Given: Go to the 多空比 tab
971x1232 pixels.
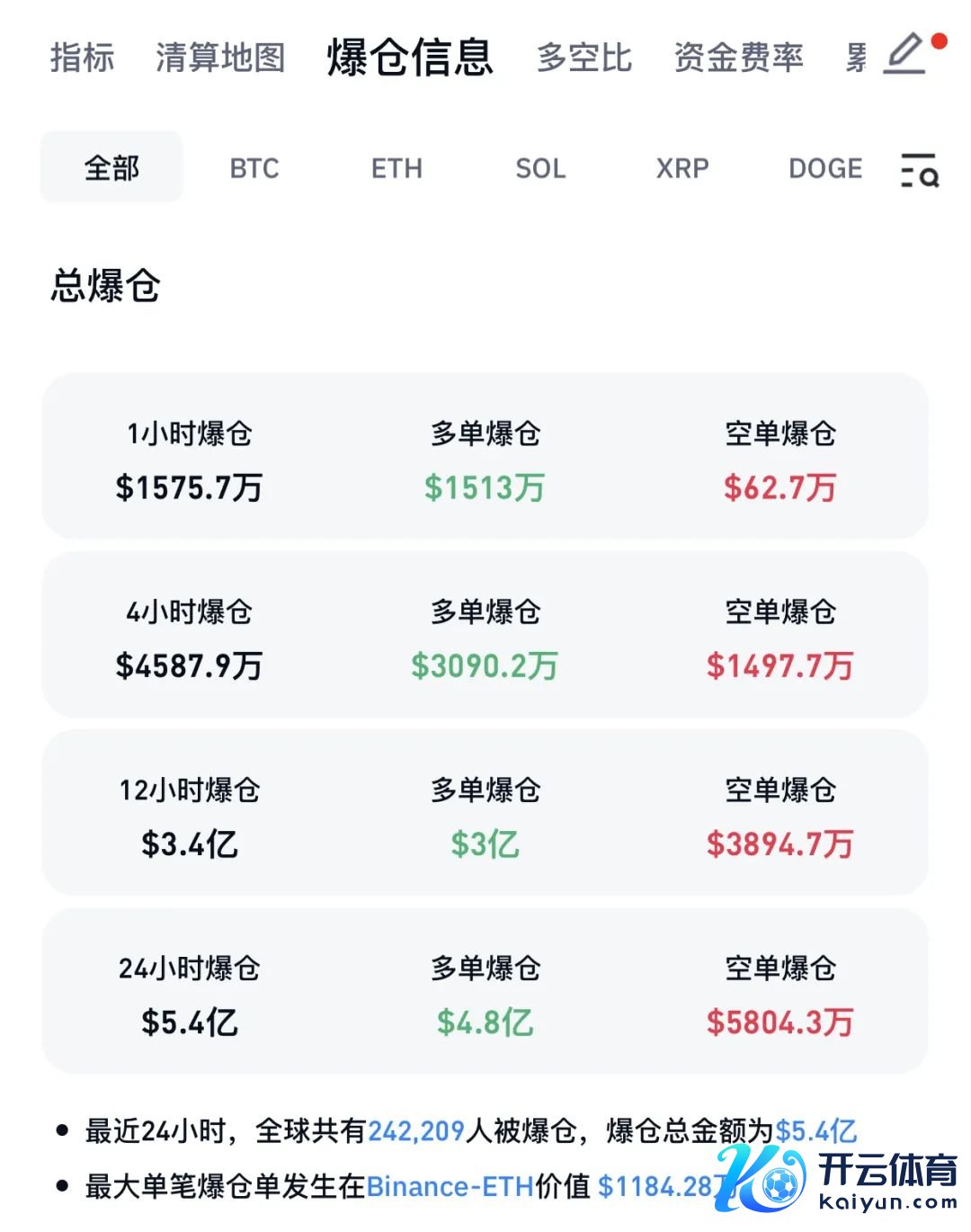Looking at the screenshot, I should click(584, 58).
